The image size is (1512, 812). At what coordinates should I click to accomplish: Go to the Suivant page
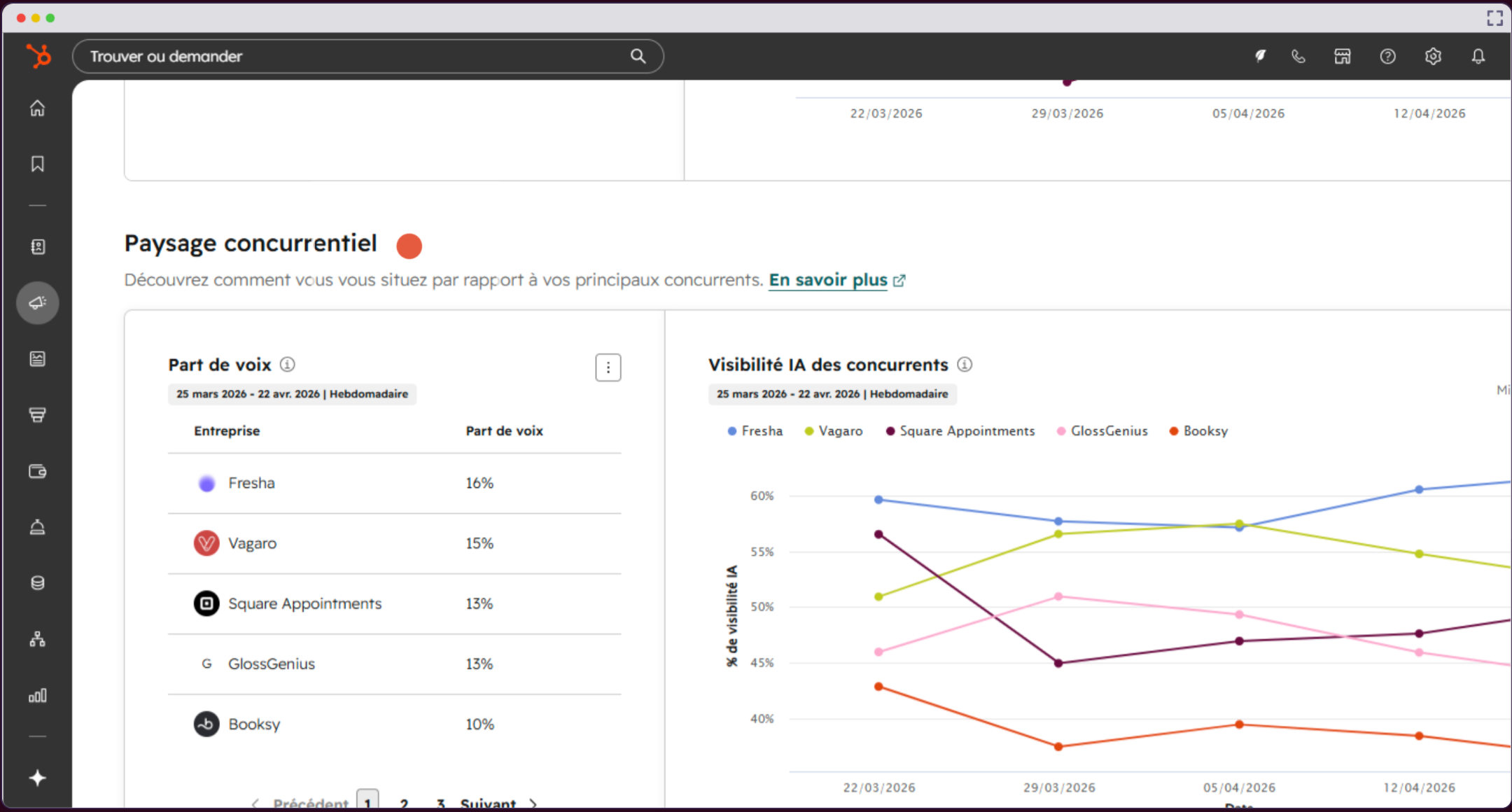pos(498,804)
